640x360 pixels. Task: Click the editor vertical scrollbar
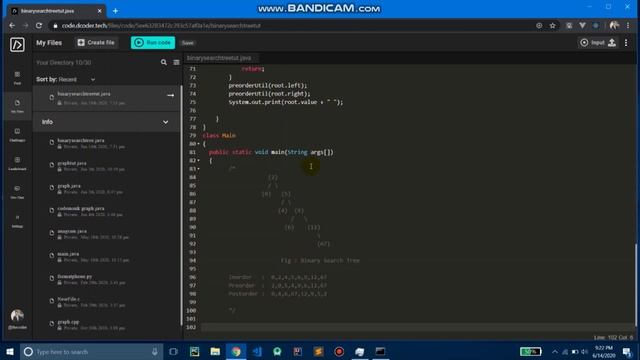pyautogui.click(x=636, y=284)
